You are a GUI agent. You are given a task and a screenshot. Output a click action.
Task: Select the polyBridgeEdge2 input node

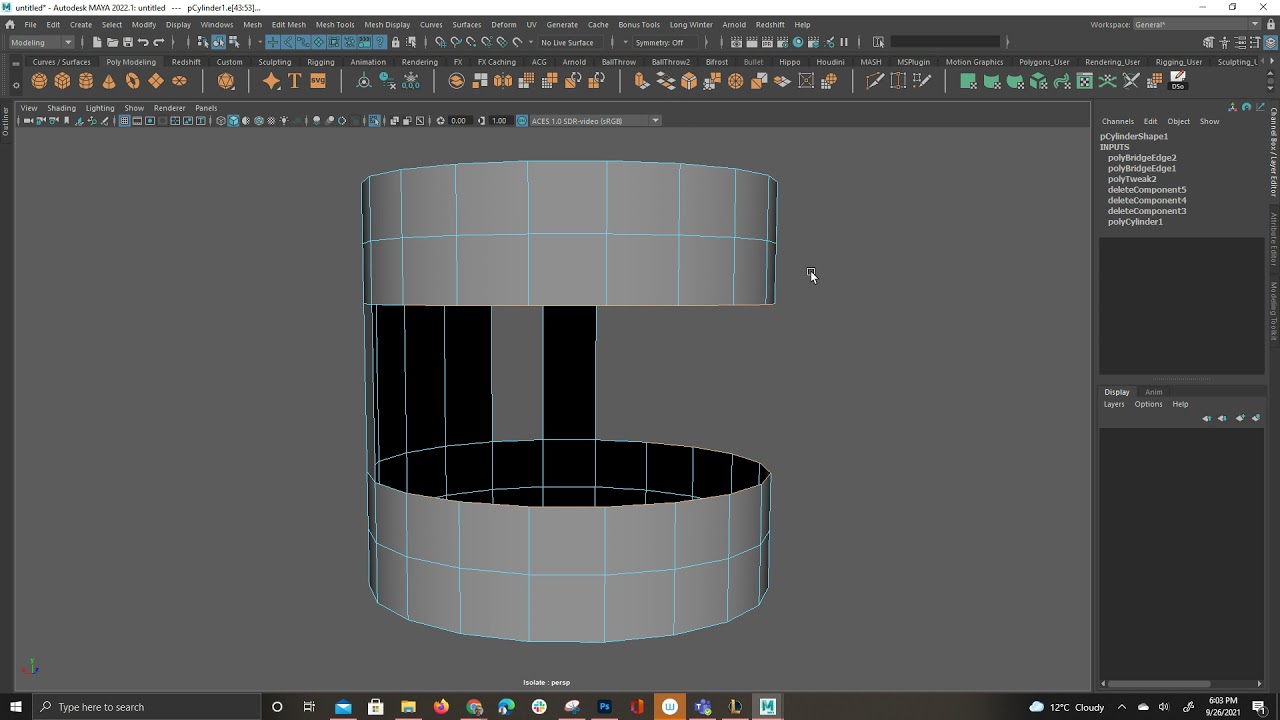(1141, 158)
